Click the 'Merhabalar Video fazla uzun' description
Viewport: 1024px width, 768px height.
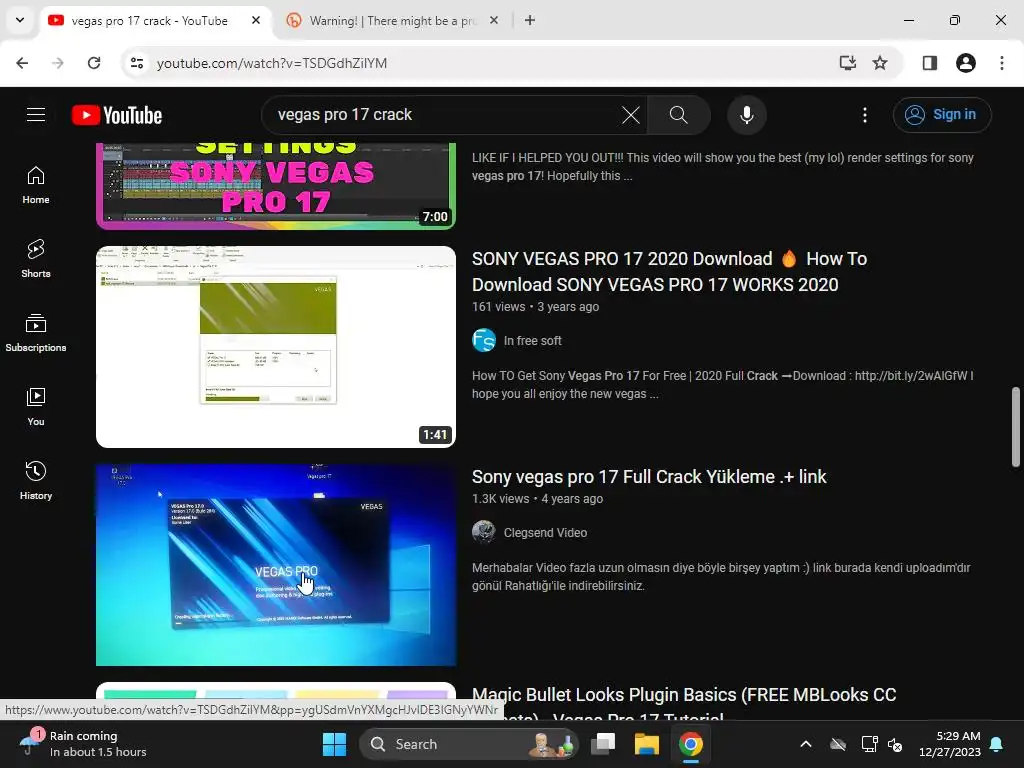tap(721, 577)
